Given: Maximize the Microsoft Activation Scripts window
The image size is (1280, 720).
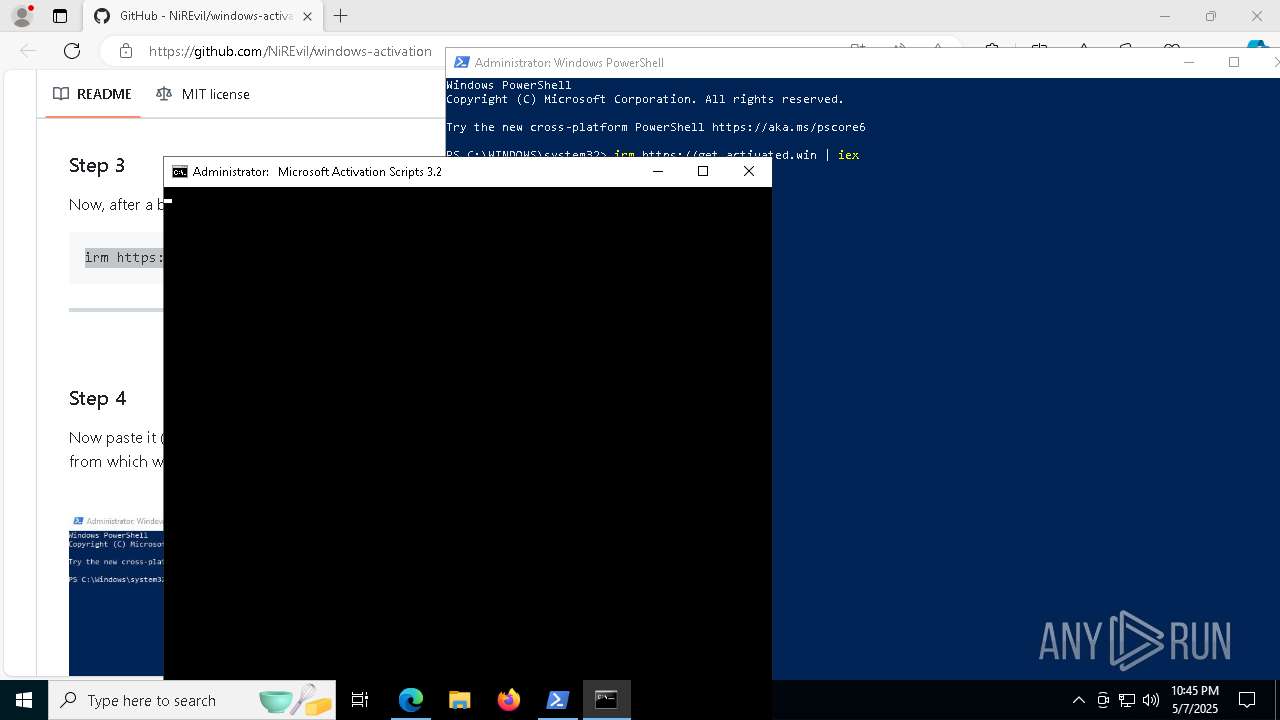Looking at the screenshot, I should pyautogui.click(x=703, y=171).
